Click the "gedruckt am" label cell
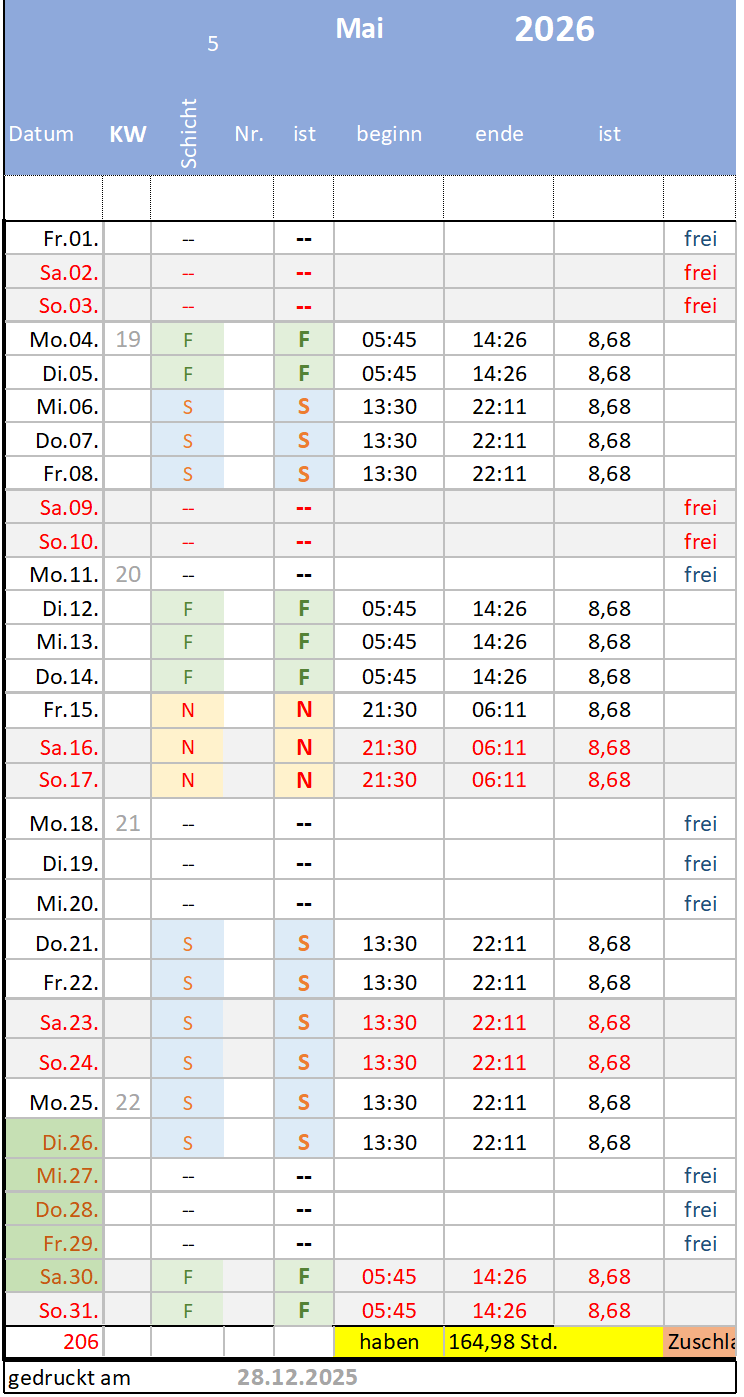Viewport: 744px width, 1397px height. coord(70,1377)
